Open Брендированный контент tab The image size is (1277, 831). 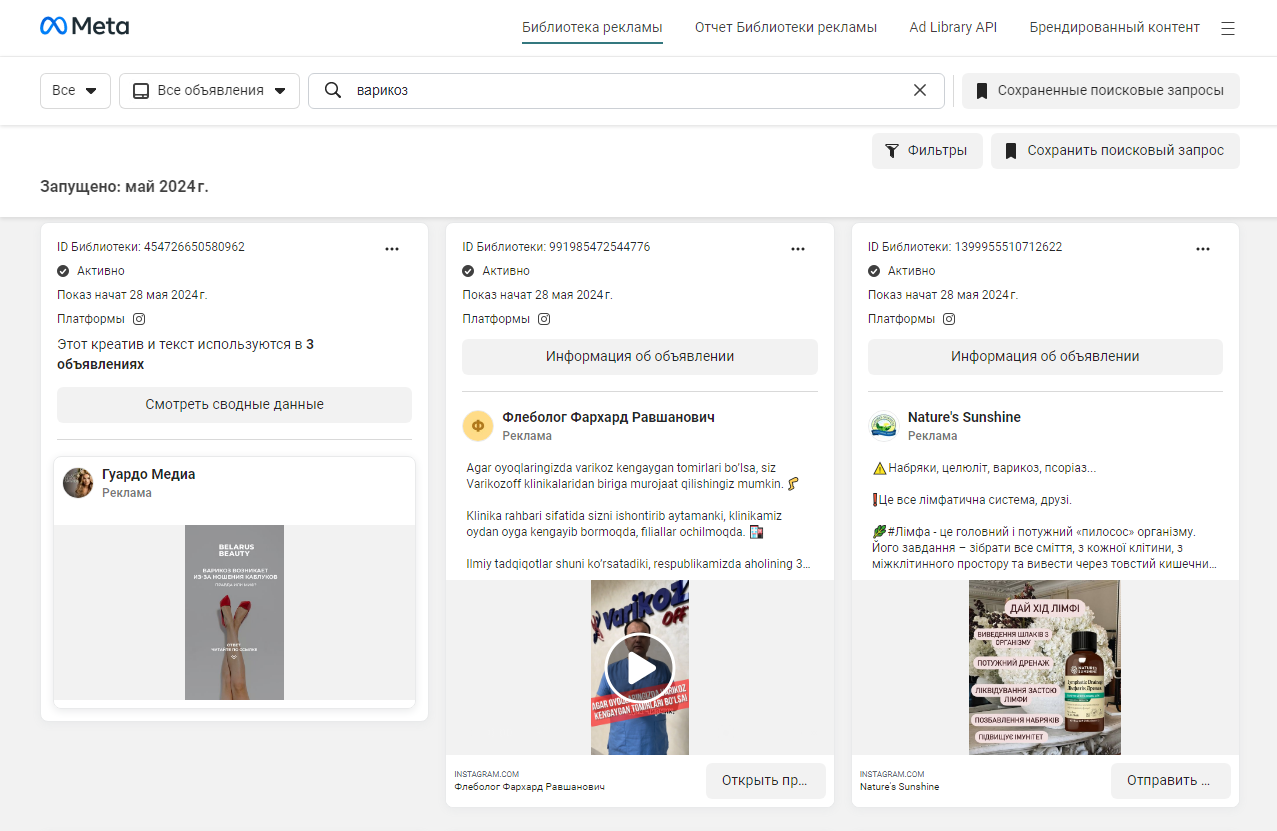click(1114, 28)
